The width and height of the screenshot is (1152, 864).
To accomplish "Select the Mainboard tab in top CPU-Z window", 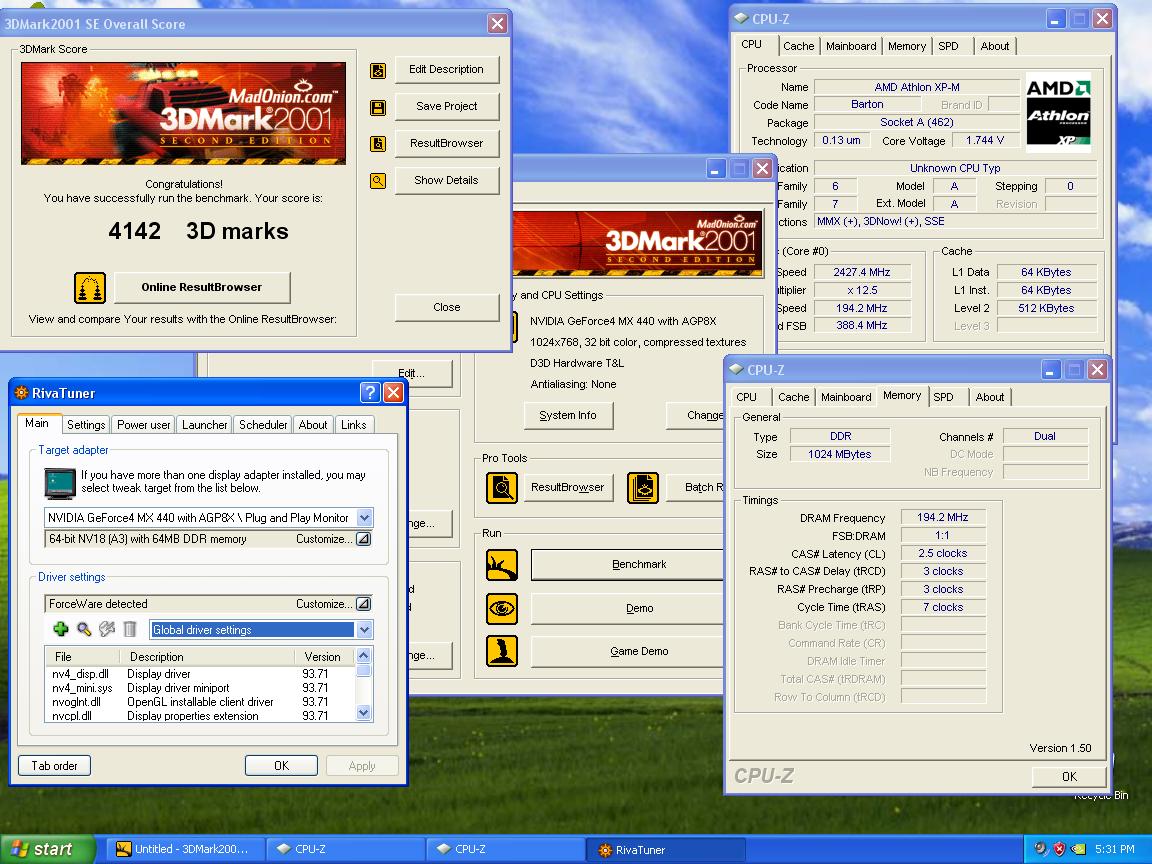I will tap(851, 46).
